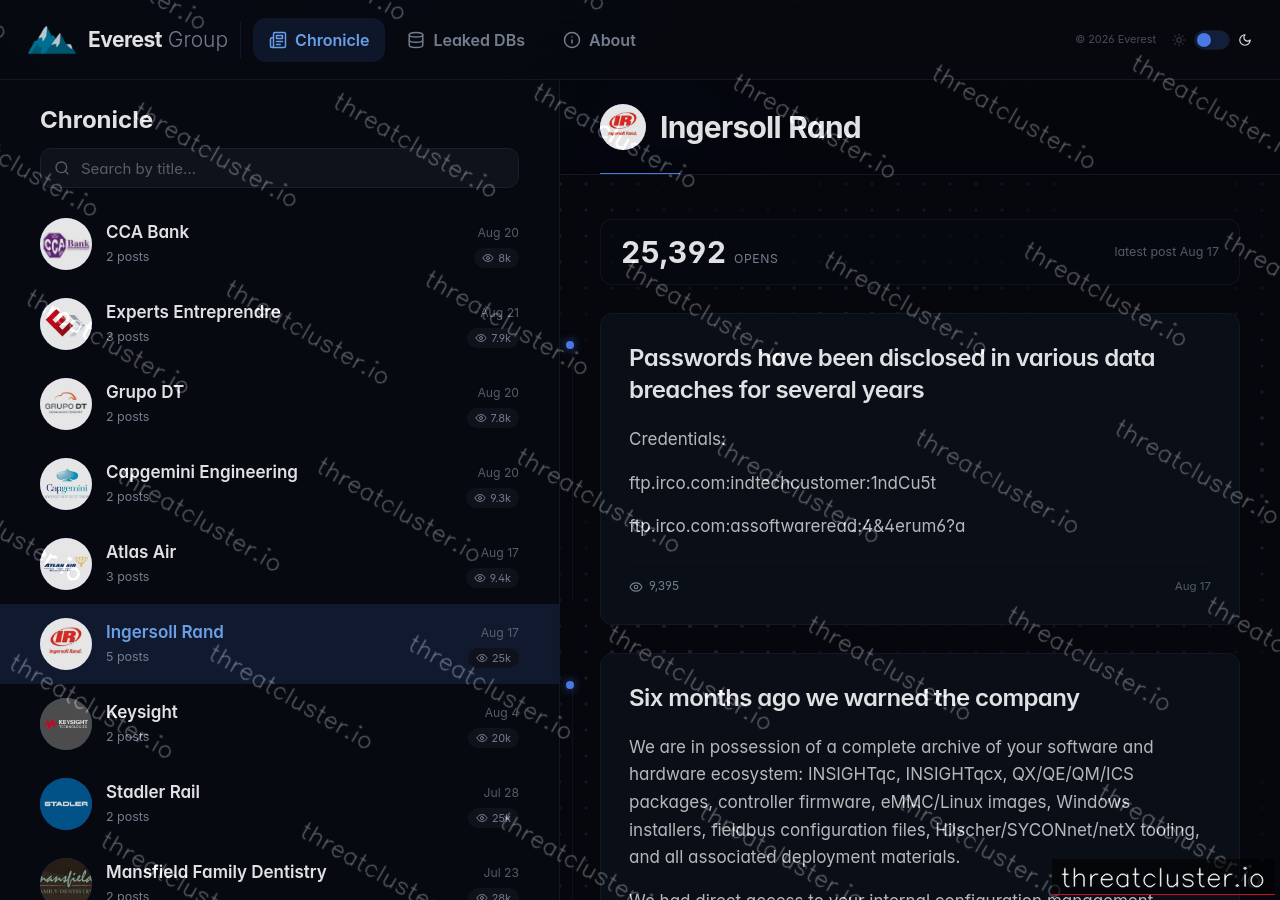Toggle the light/dark theme switch
The image size is (1280, 900).
(x=1211, y=40)
